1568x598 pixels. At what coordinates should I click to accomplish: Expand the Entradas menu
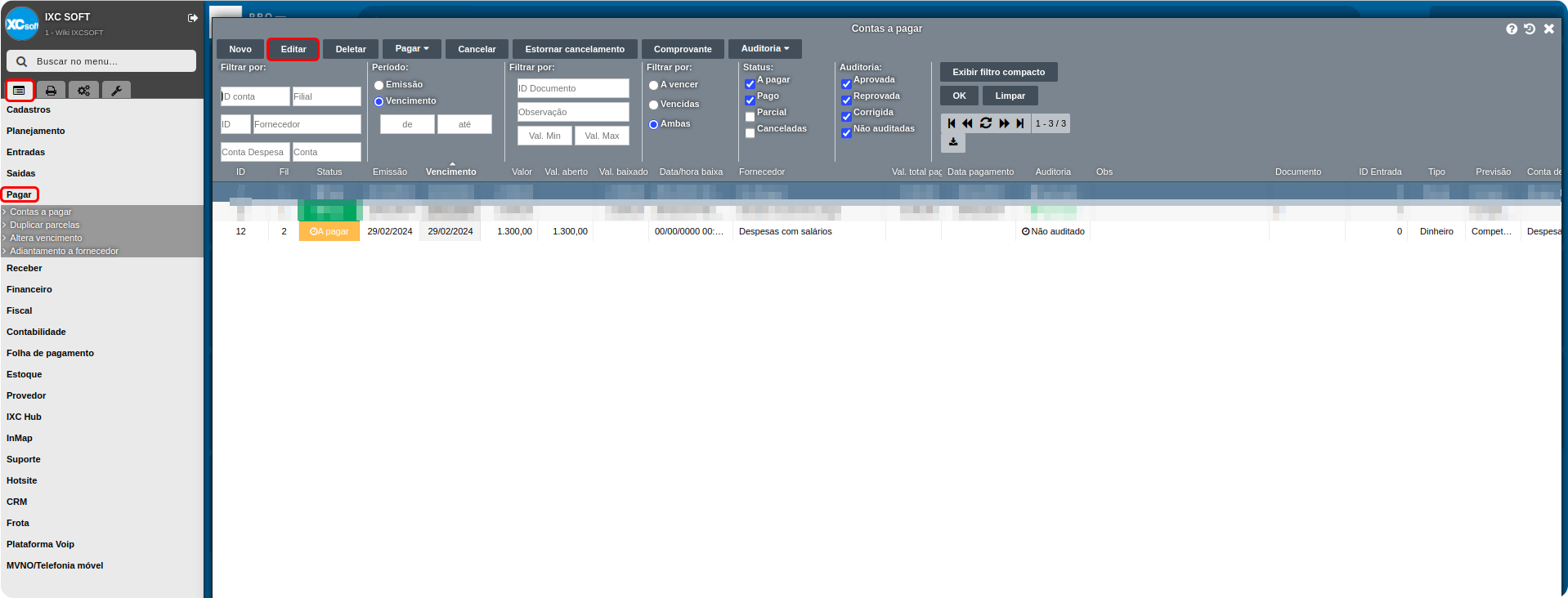(26, 152)
